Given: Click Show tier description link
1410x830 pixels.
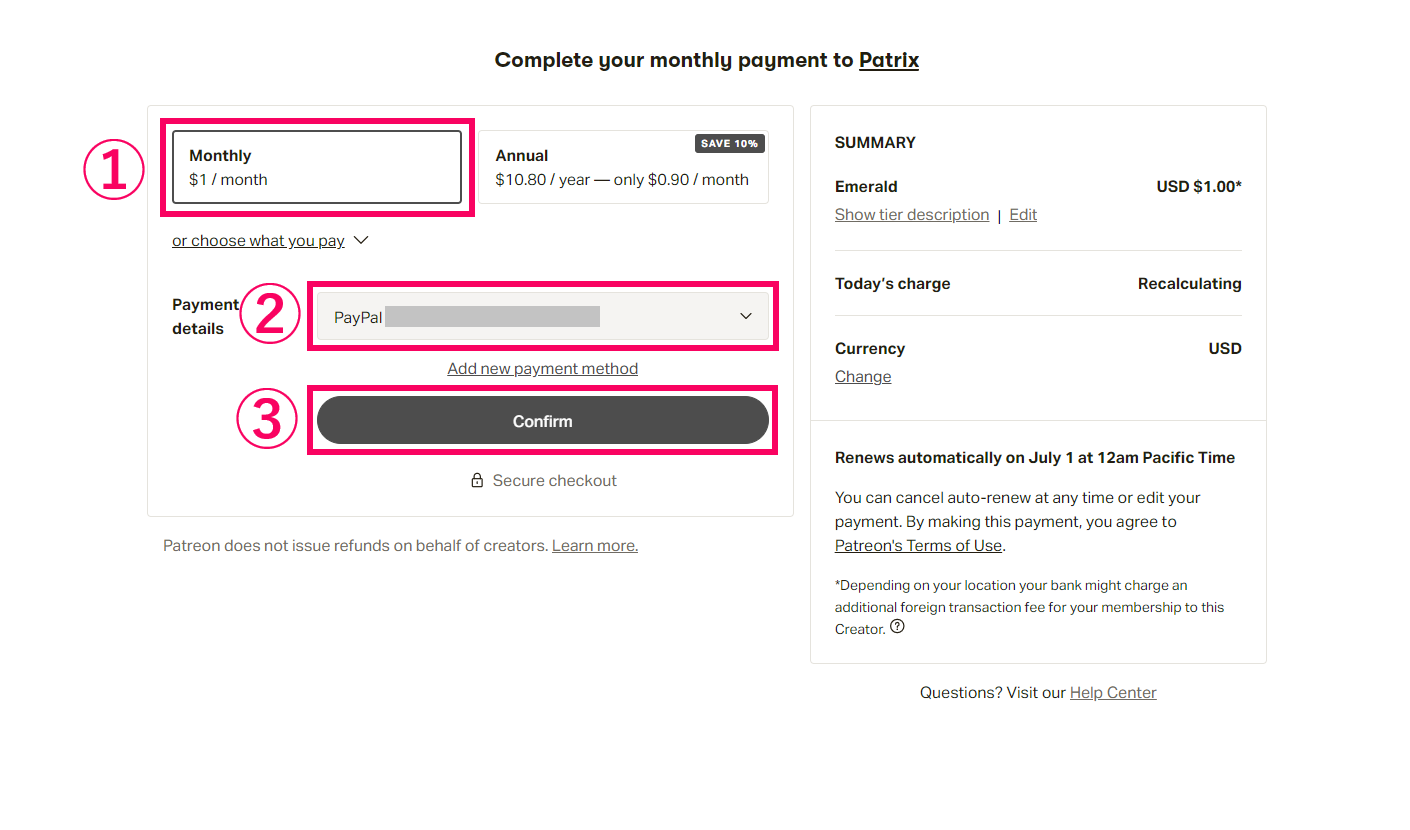Looking at the screenshot, I should pos(912,215).
